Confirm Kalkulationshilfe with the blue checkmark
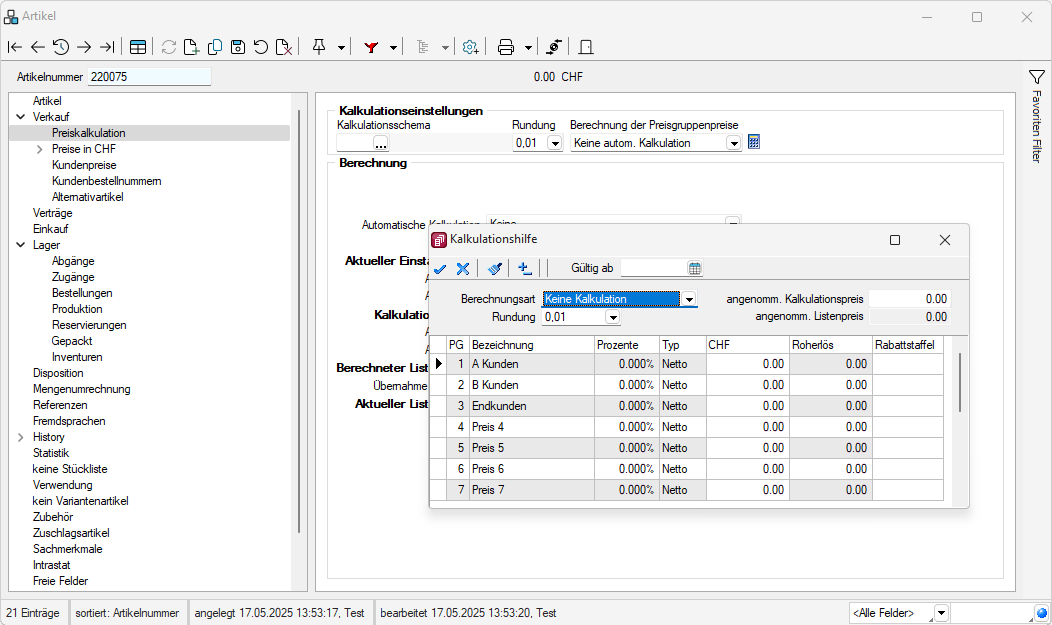Viewport: 1052px width, 625px height. pyautogui.click(x=440, y=268)
